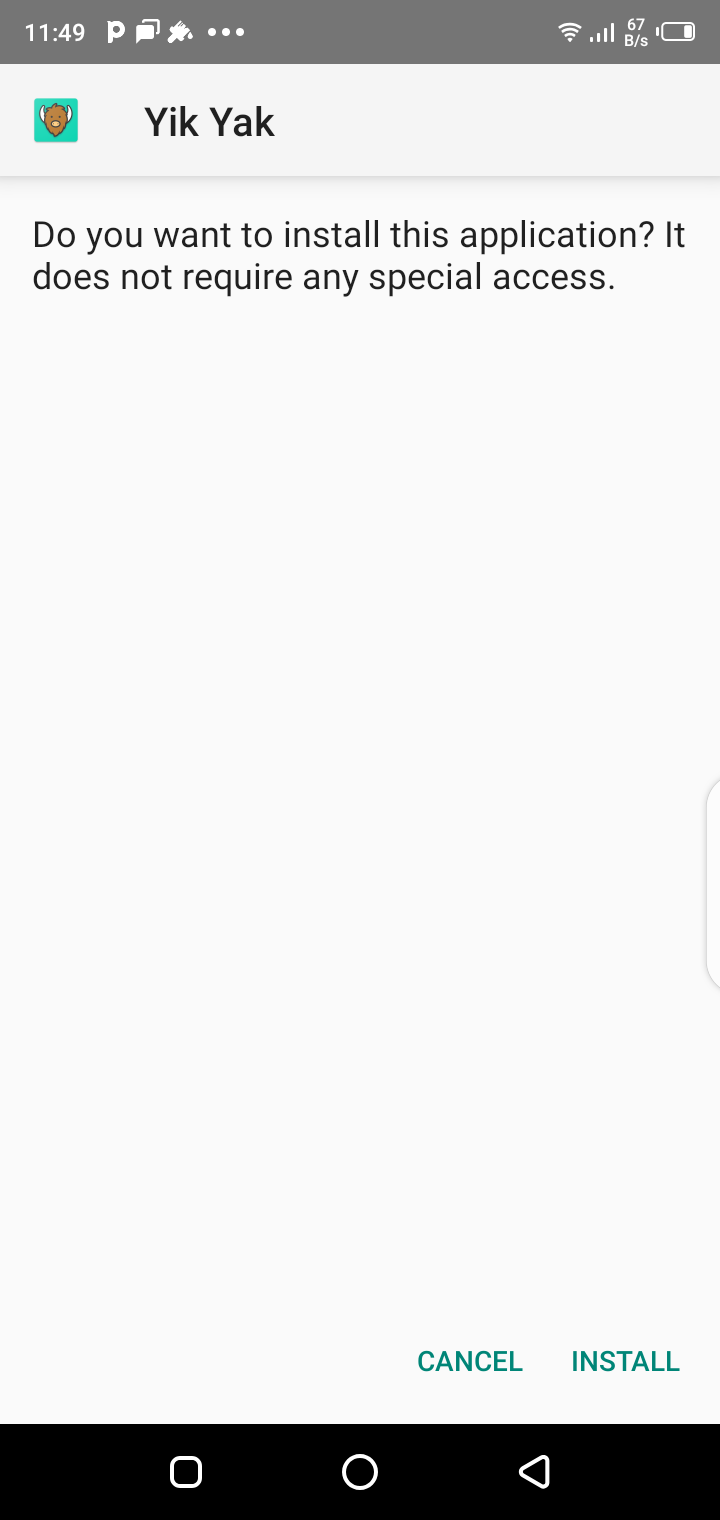
Task: Tap the chat bubbles notification icon
Action: (147, 32)
